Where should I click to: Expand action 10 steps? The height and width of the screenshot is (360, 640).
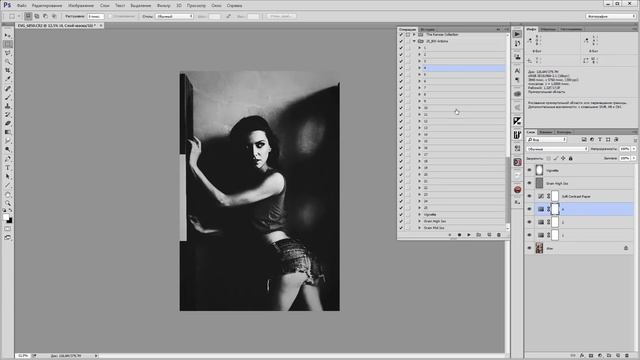pyautogui.click(x=419, y=108)
